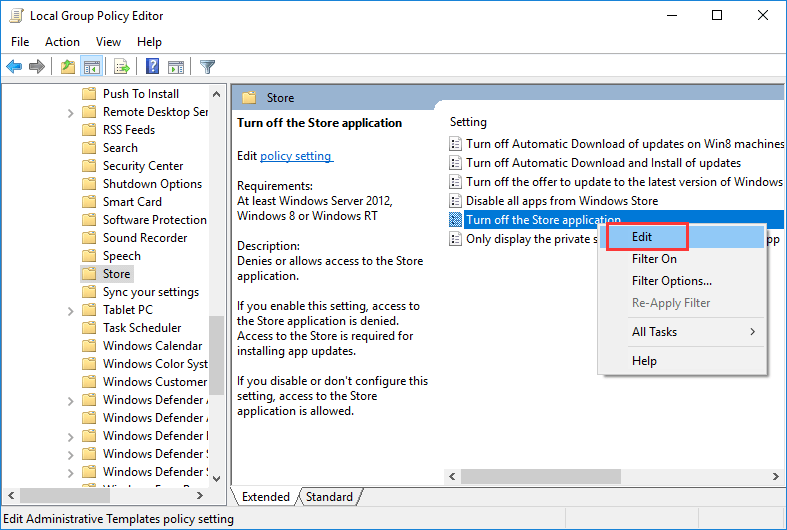Expand the Remote Desktop Services tree node
Viewport: 787px width, 530px height.
(71, 112)
